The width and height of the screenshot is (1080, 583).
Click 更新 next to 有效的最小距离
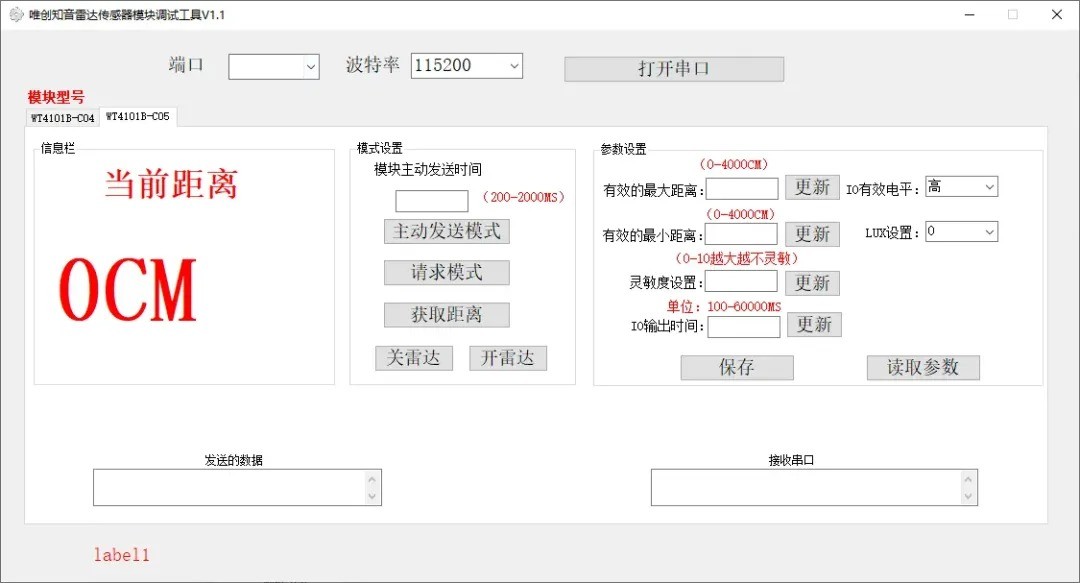(x=812, y=234)
